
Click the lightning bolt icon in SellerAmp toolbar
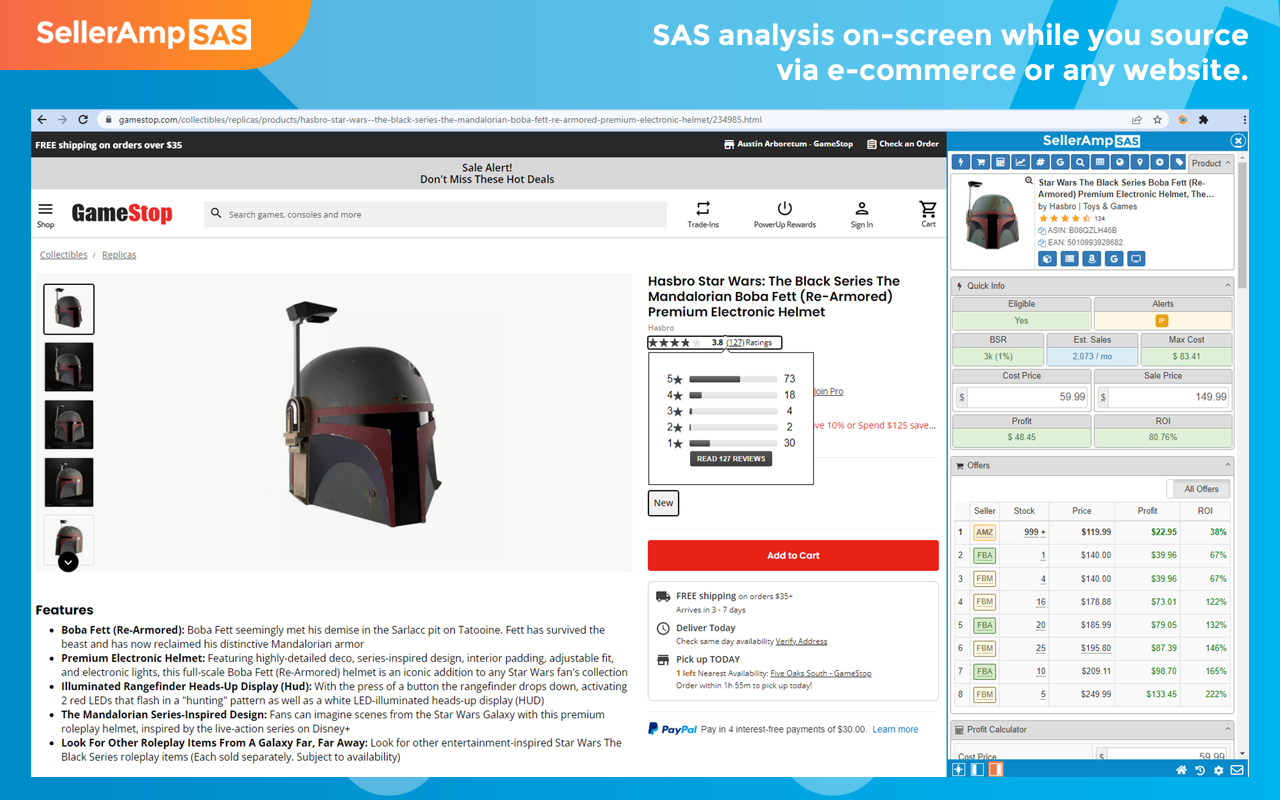961,162
